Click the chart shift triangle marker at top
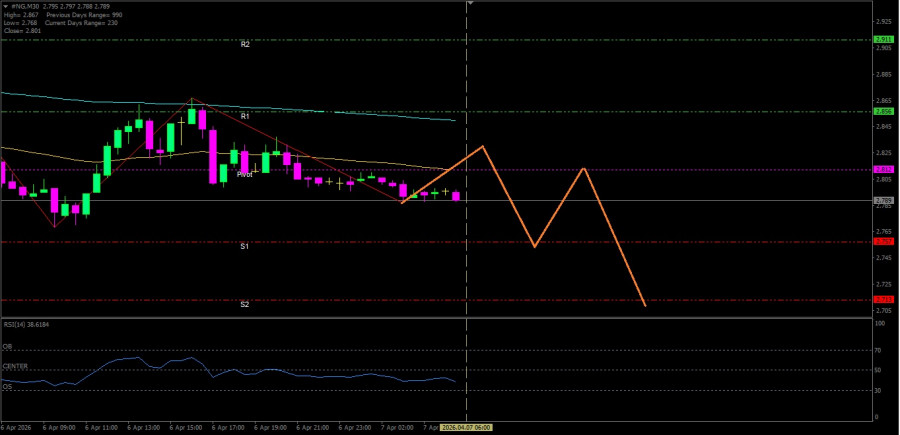This screenshot has height=435, width=900. [x=470, y=4]
